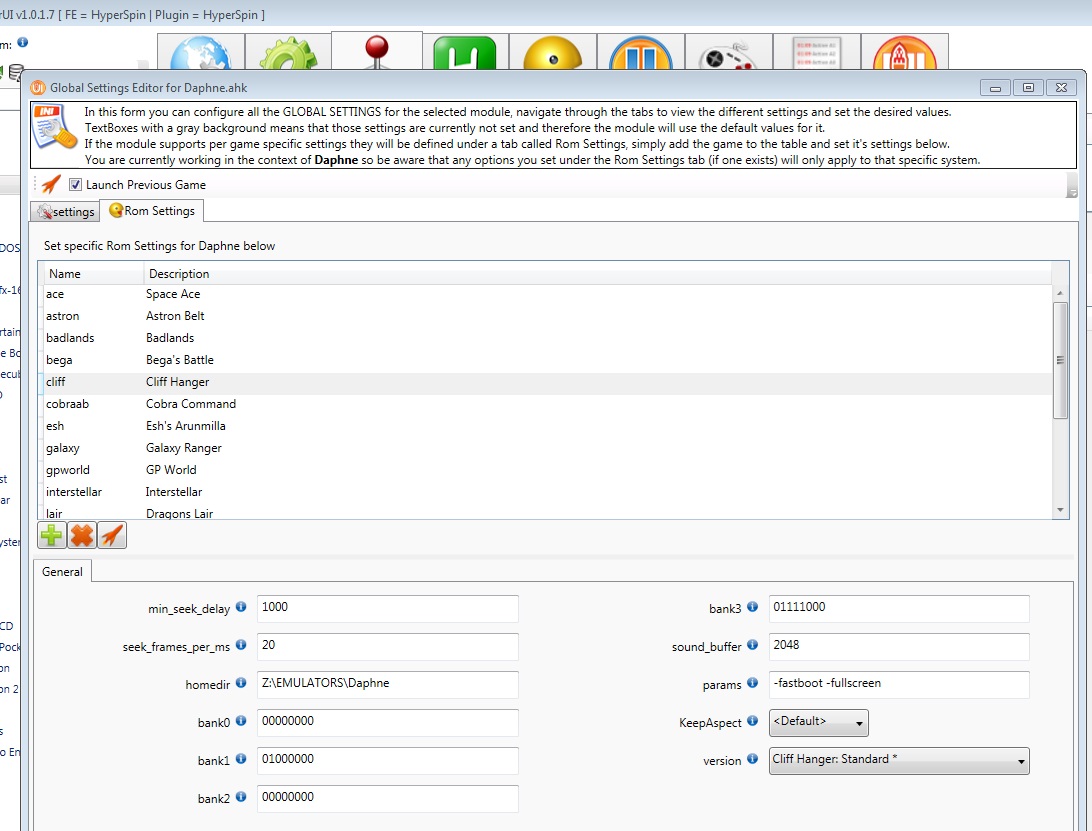The height and width of the screenshot is (831, 1092).
Task: Click the green plus add ROM button
Action: click(x=51, y=536)
